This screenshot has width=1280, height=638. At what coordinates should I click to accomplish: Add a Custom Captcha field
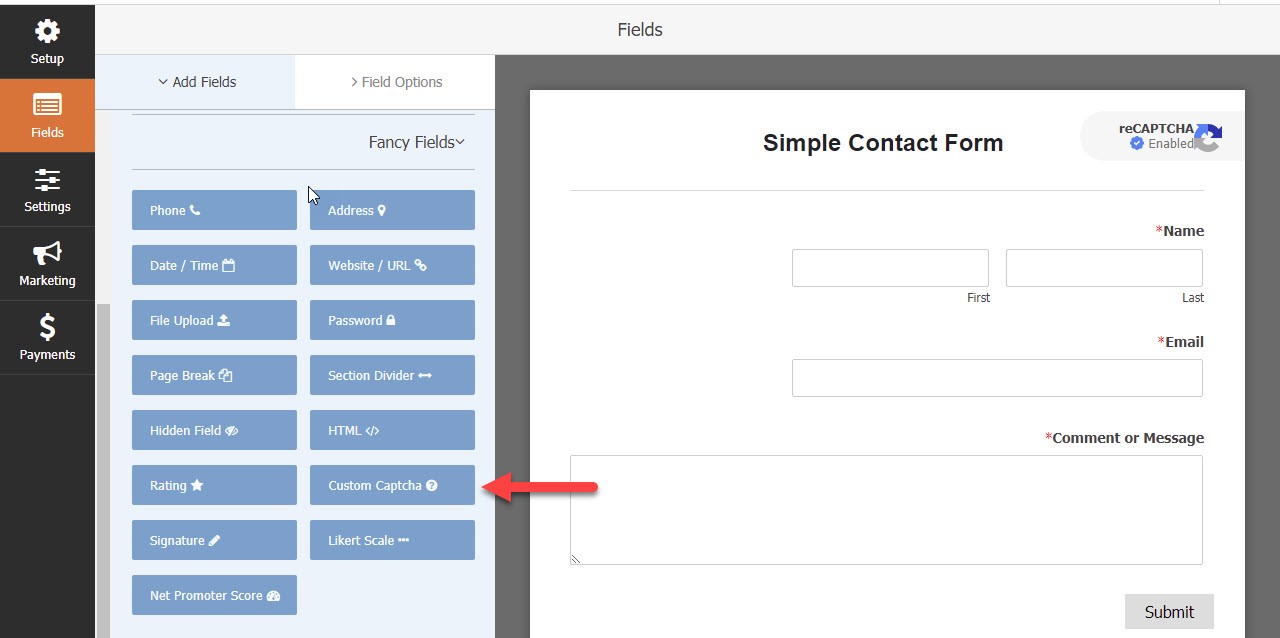click(392, 485)
